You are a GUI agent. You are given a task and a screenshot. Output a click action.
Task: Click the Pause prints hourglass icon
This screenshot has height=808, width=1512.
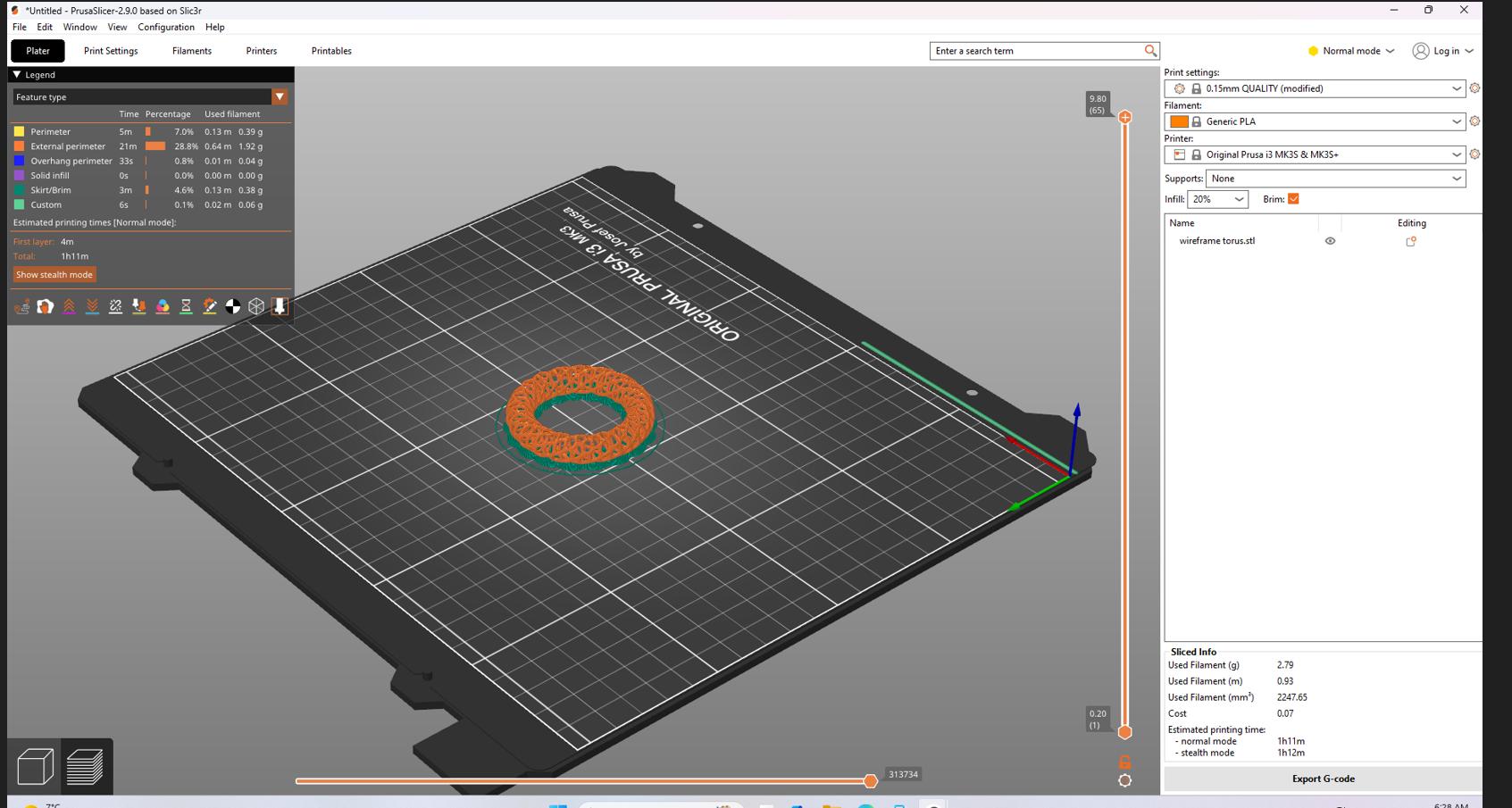[x=186, y=306]
